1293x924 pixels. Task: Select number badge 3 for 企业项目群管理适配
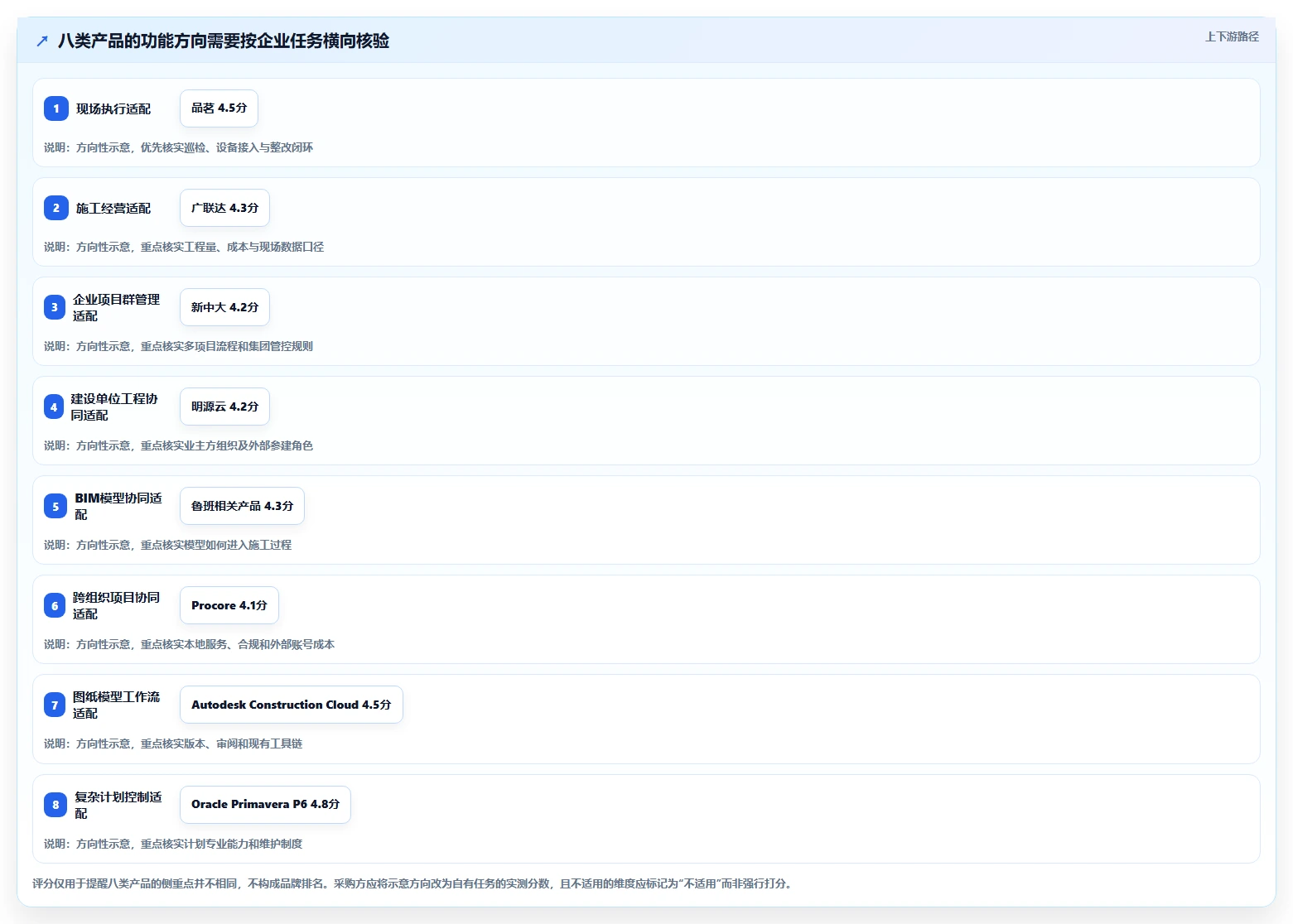(55, 307)
